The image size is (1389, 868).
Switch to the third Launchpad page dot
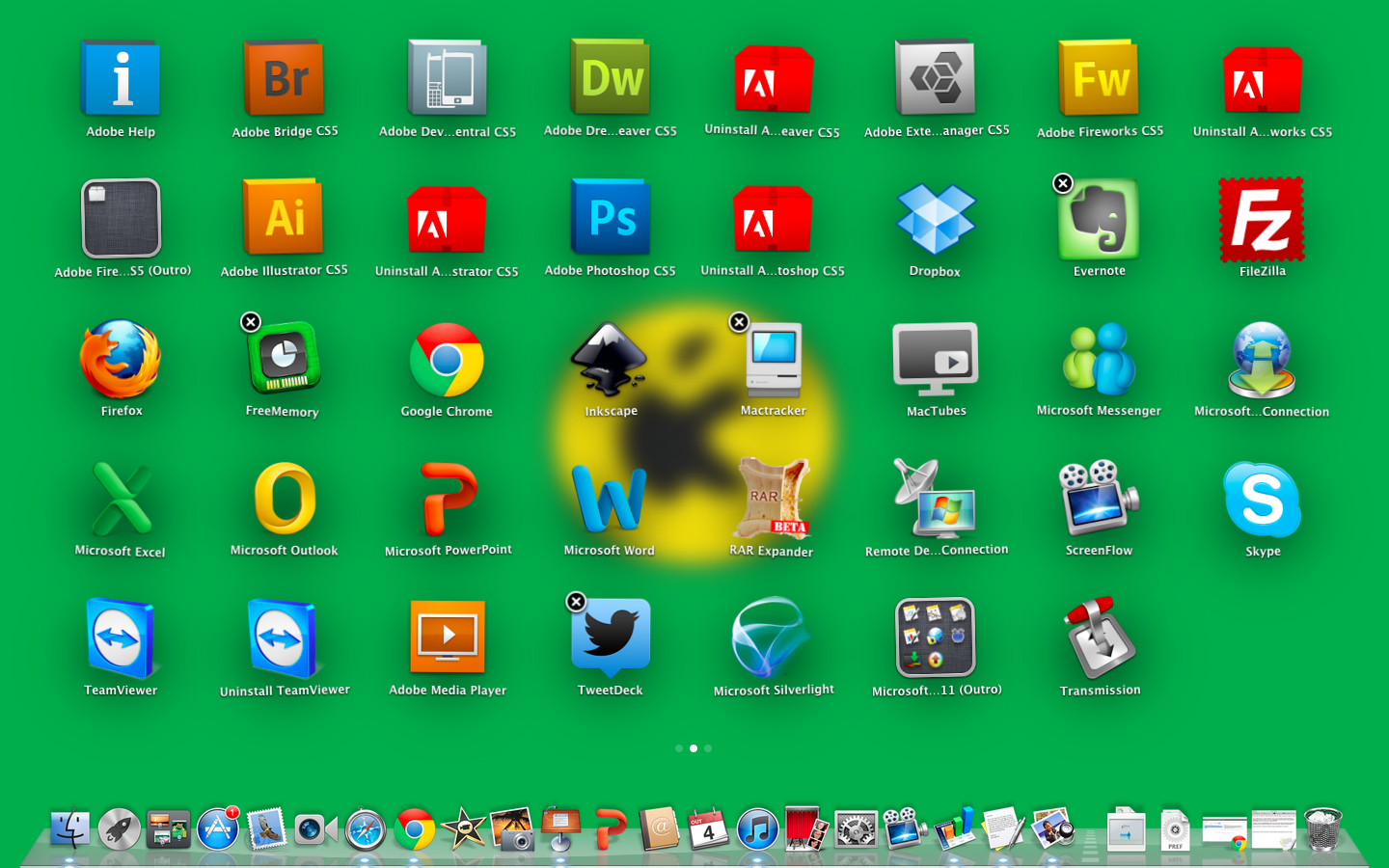click(x=708, y=748)
